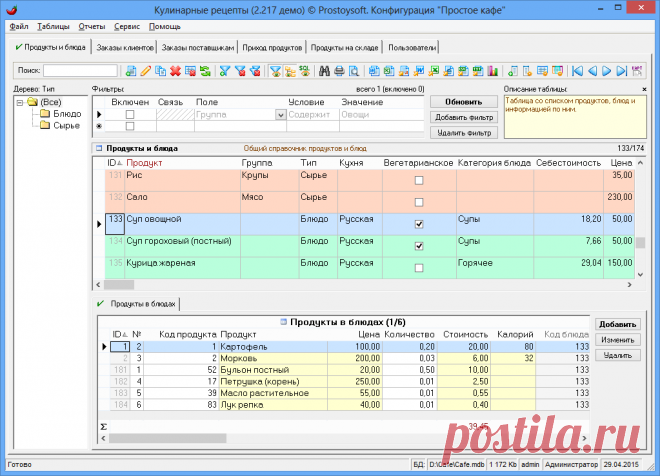Click the bar chart icon
This screenshot has width=660, height=476.
point(492,71)
